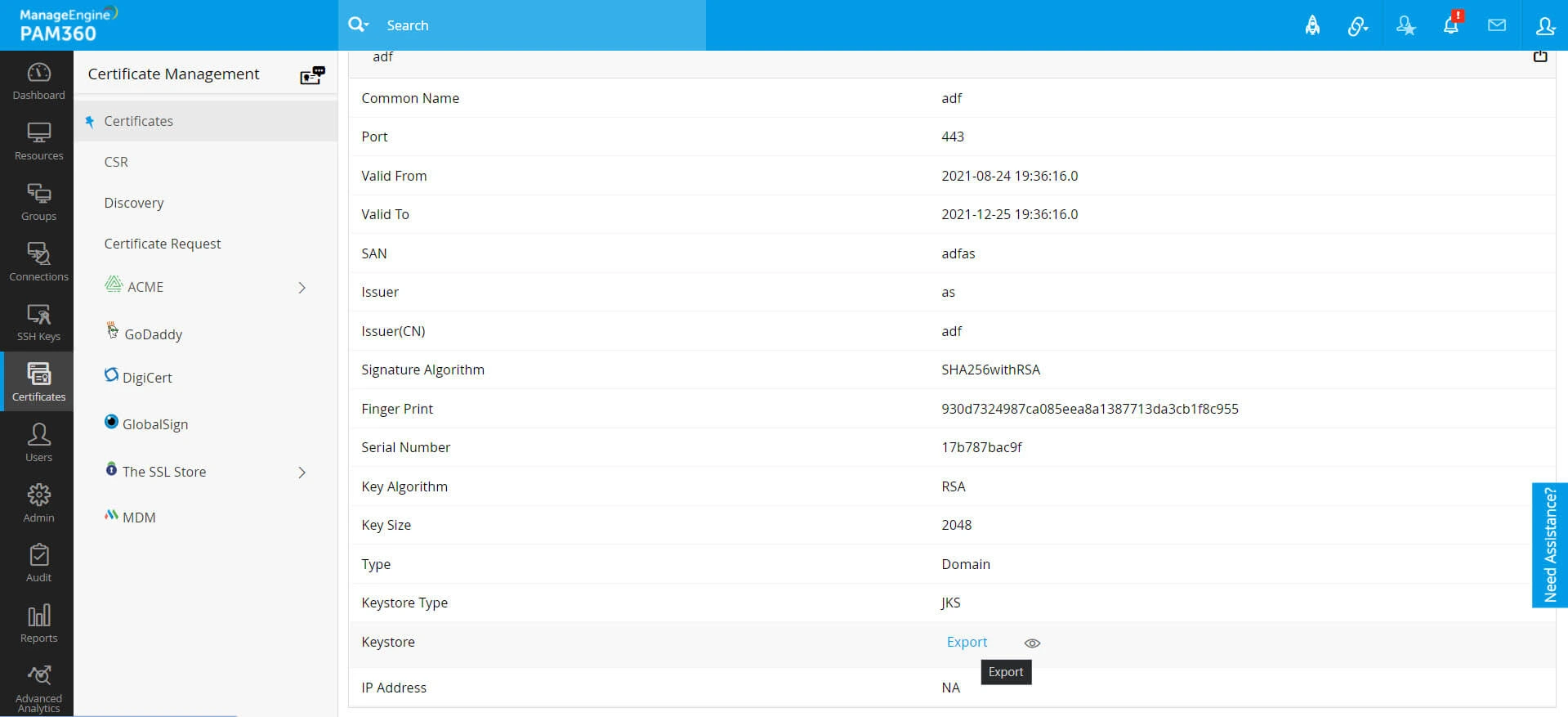Open the Need Assistance side tab
The width and height of the screenshot is (1568, 717).
(1550, 544)
